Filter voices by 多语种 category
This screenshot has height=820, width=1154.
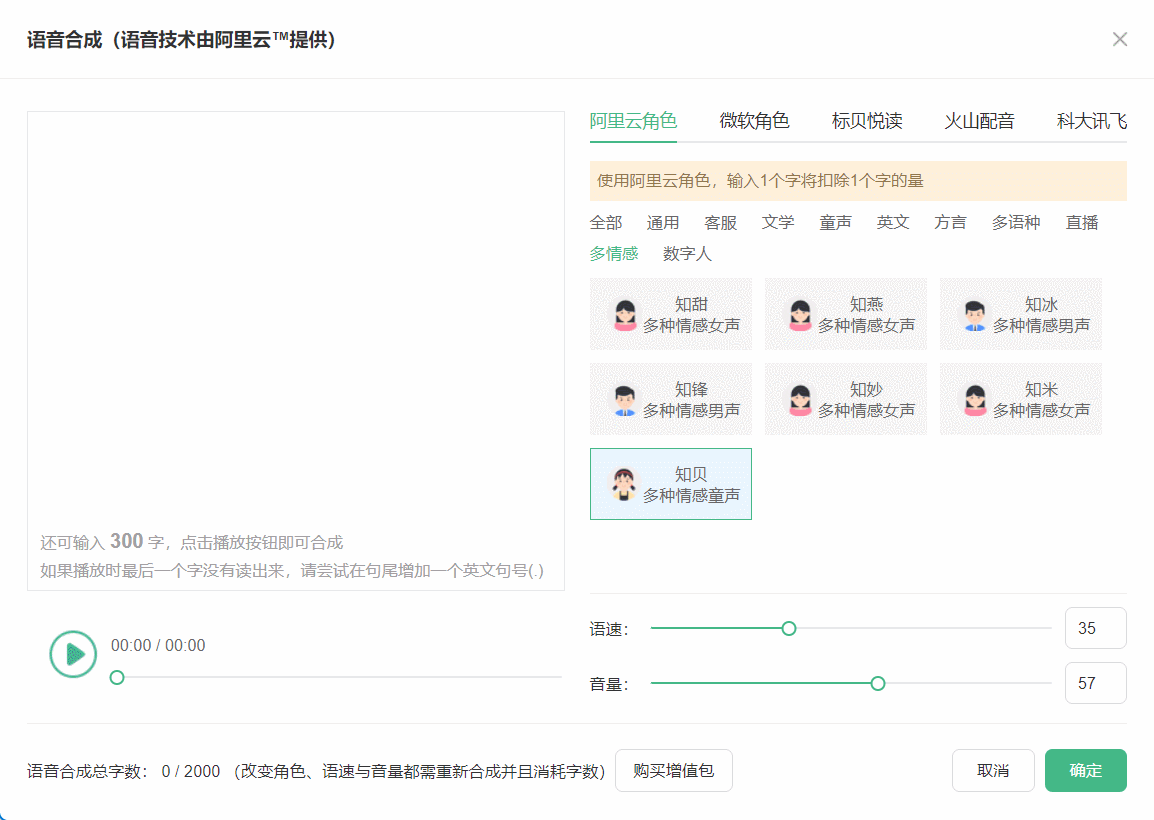[1016, 222]
